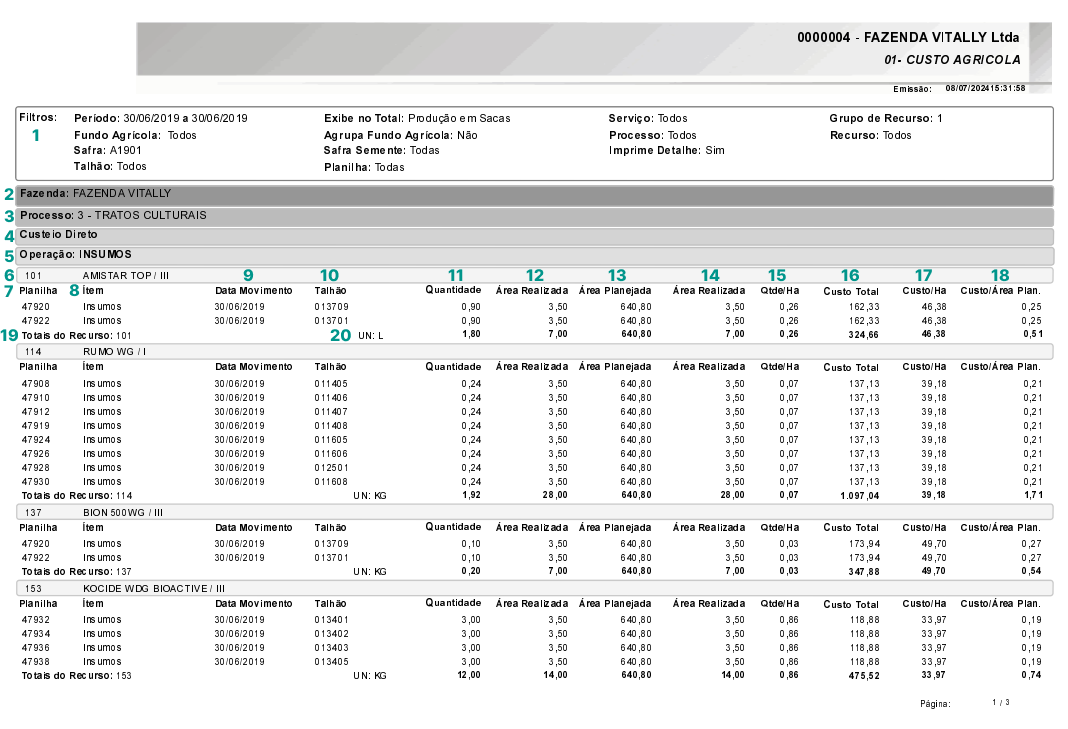The height and width of the screenshot is (729, 1068).
Task: Click planilha number 47934
Action: (35, 634)
